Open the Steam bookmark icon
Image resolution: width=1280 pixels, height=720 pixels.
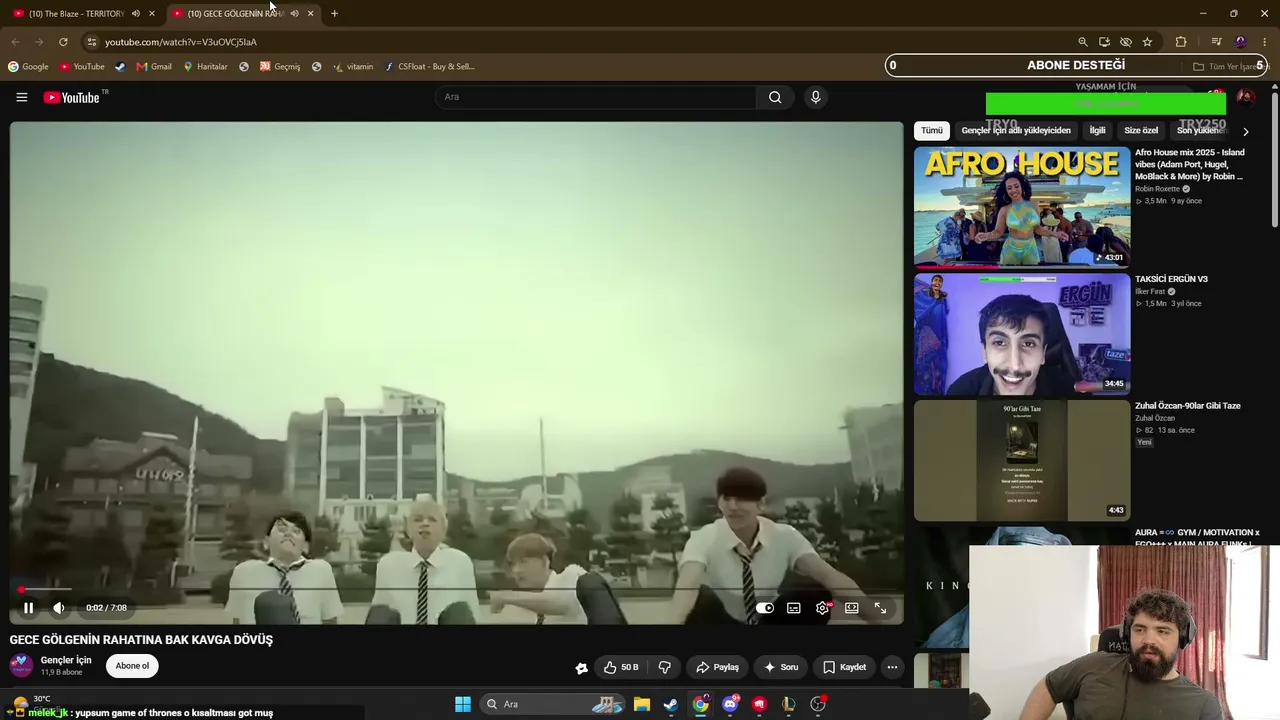point(120,67)
